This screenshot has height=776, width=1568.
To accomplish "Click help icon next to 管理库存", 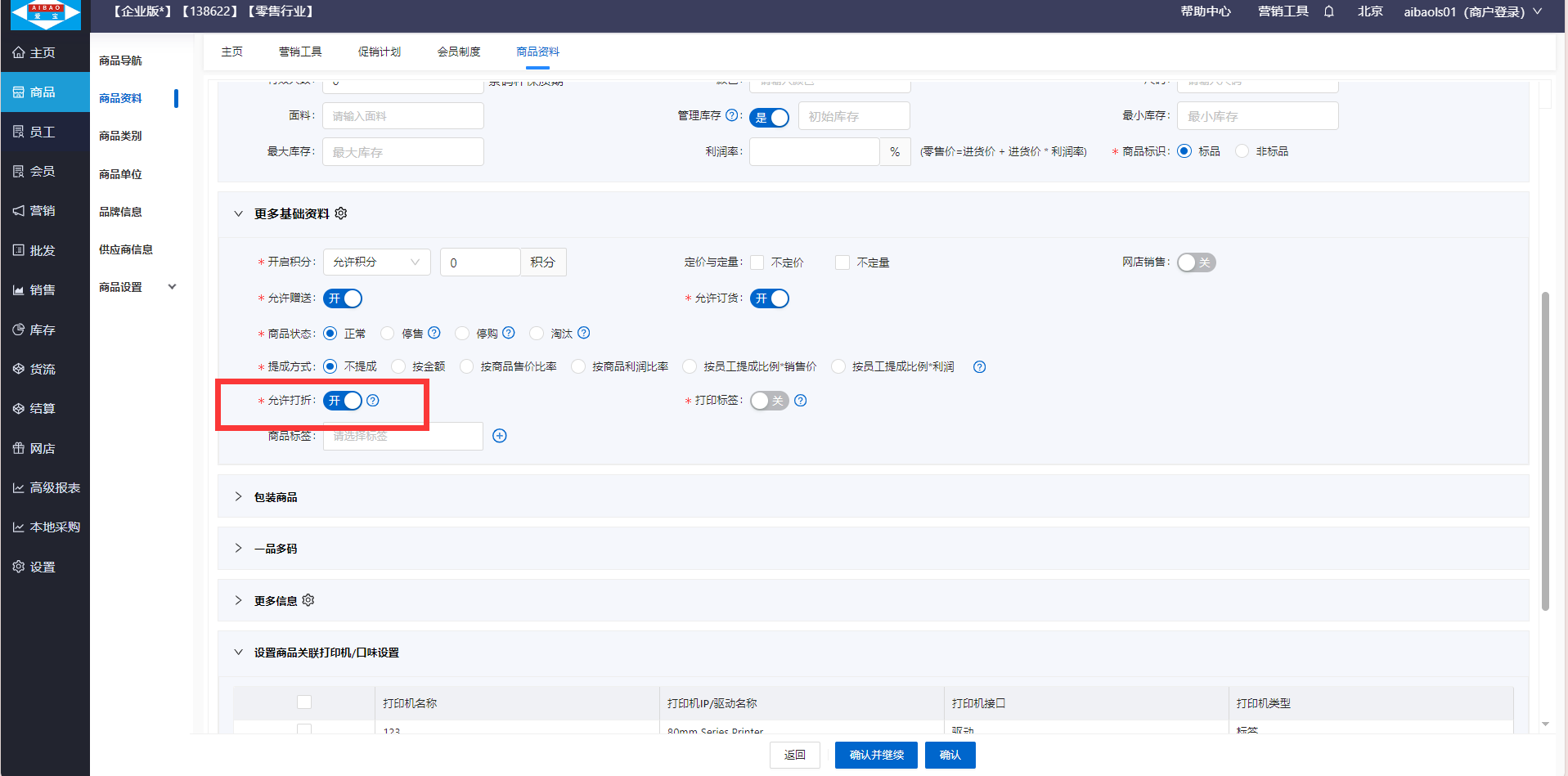I will click(732, 116).
